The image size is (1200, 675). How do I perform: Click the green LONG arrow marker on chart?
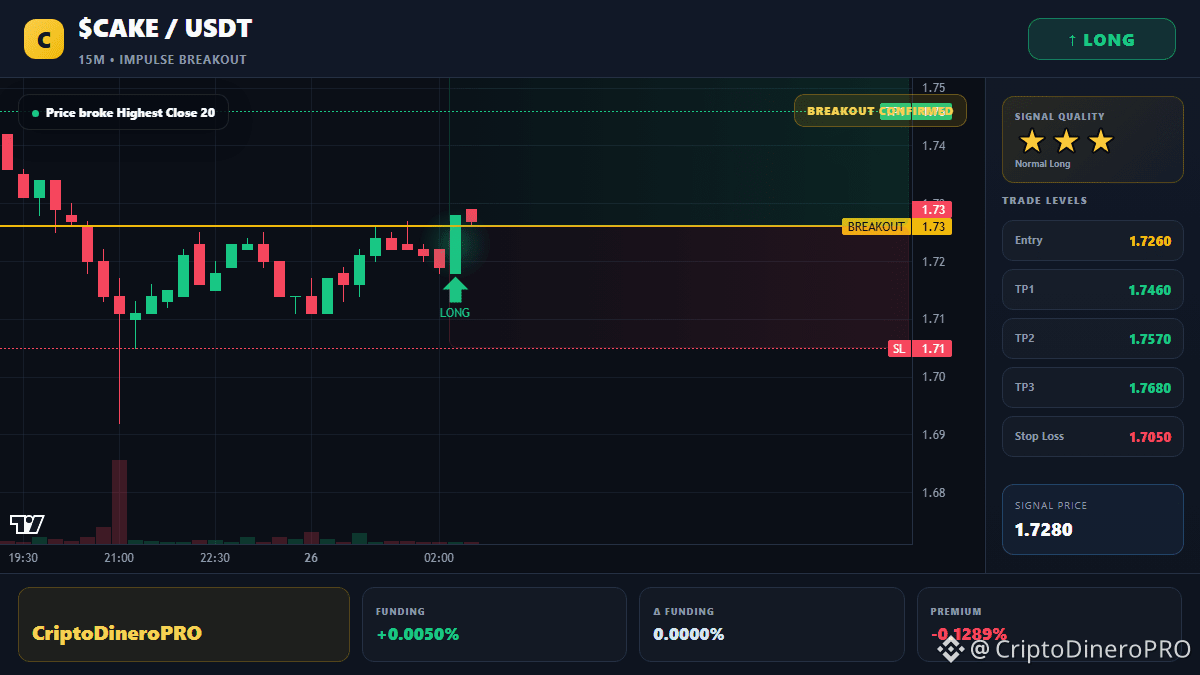click(455, 290)
